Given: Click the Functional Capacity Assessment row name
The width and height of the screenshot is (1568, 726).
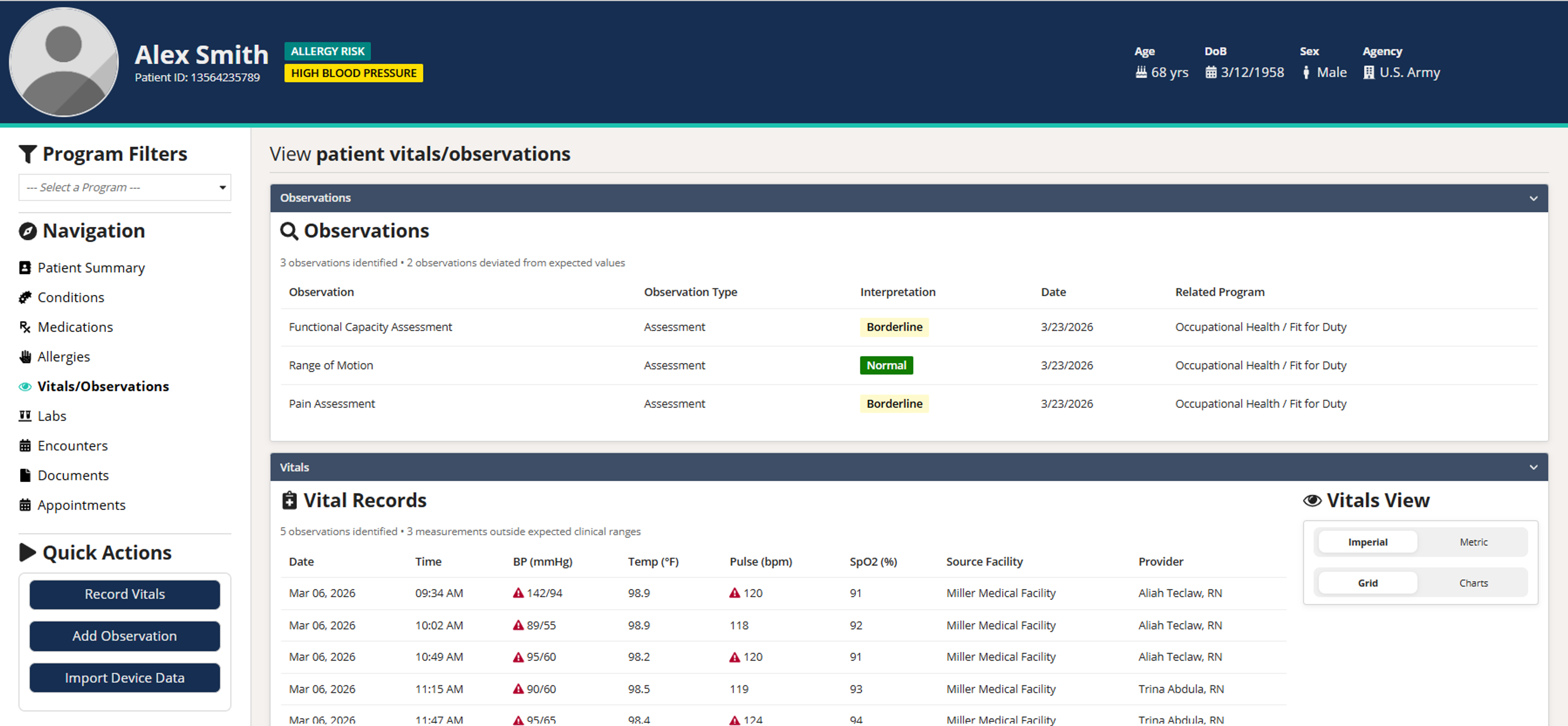Looking at the screenshot, I should pyautogui.click(x=370, y=328).
